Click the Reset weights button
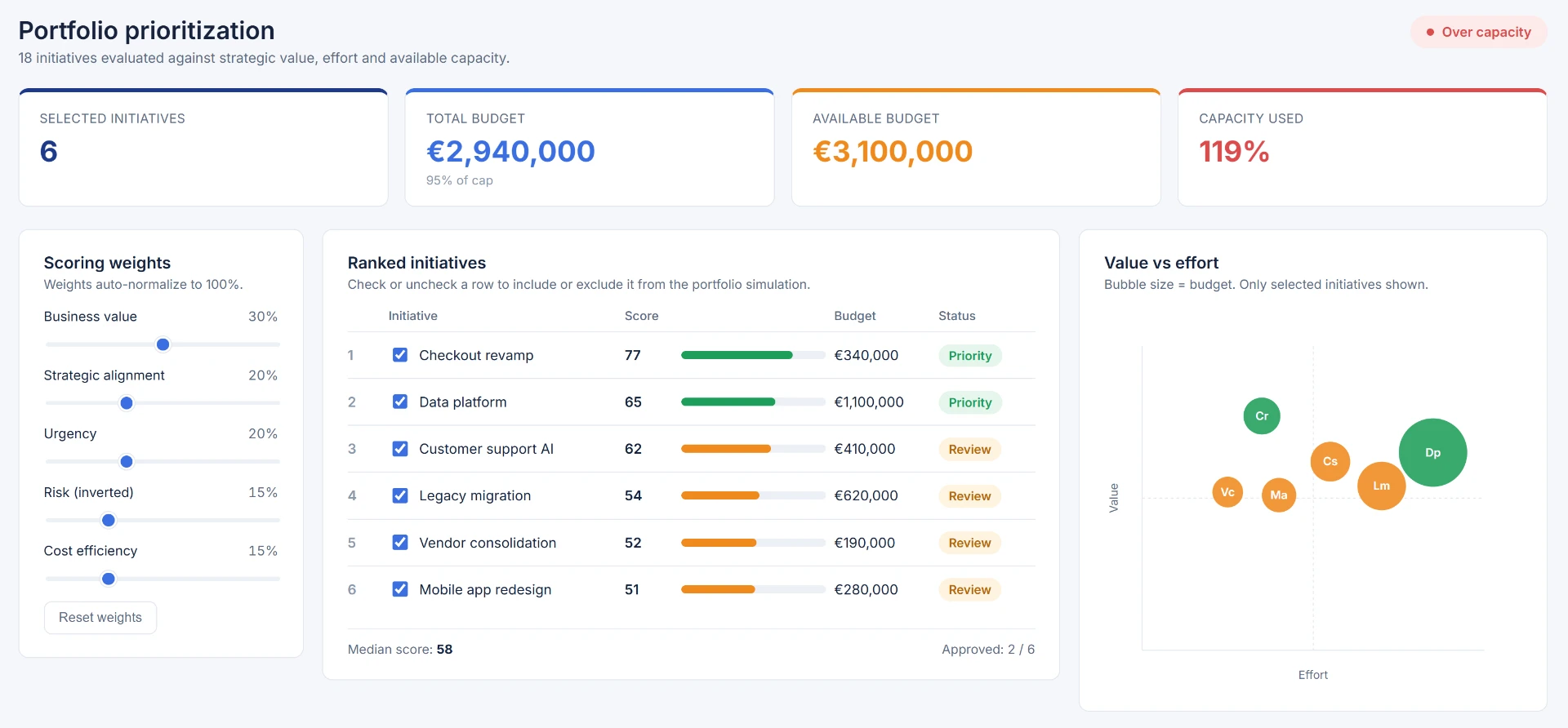 coord(100,618)
